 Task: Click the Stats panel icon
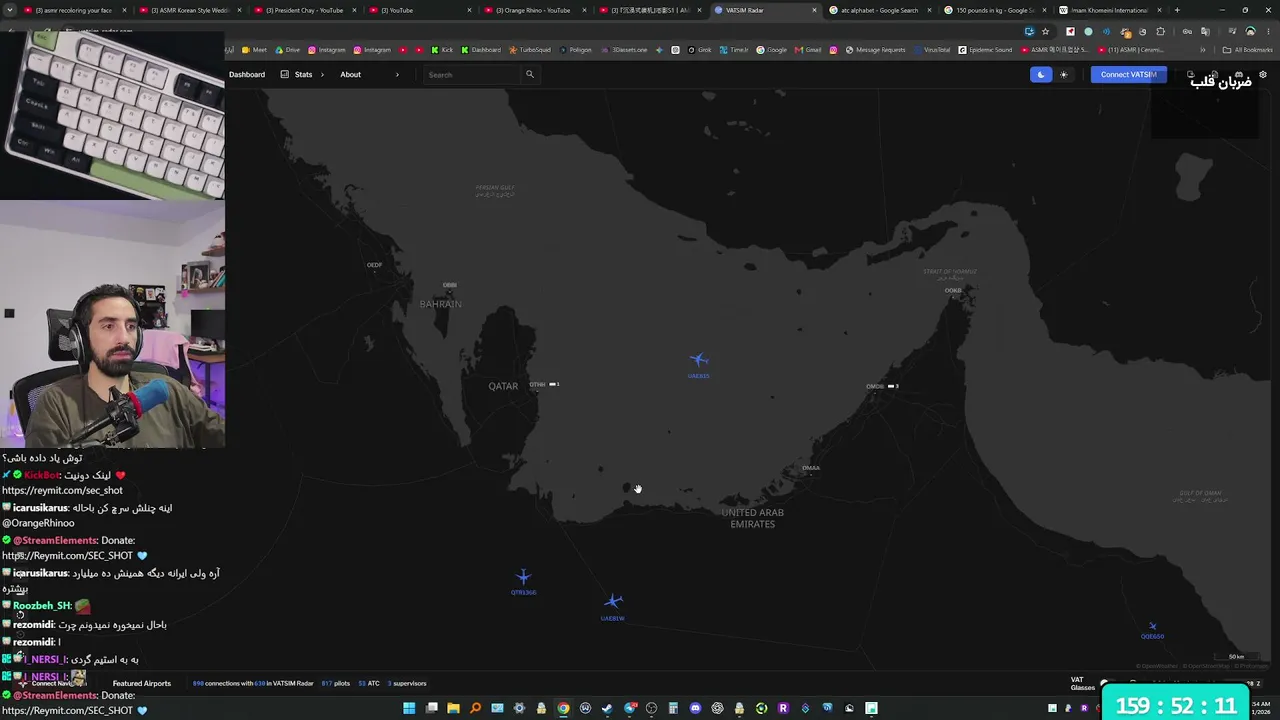point(285,74)
